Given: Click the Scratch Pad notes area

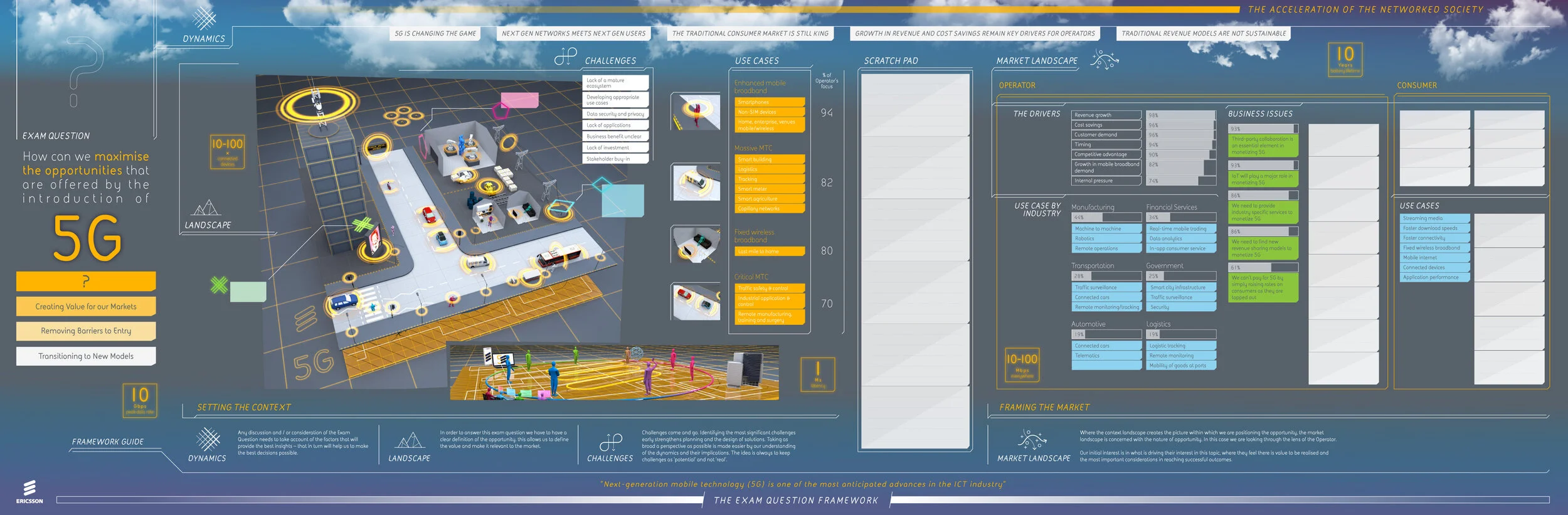Looking at the screenshot, I should [x=916, y=260].
